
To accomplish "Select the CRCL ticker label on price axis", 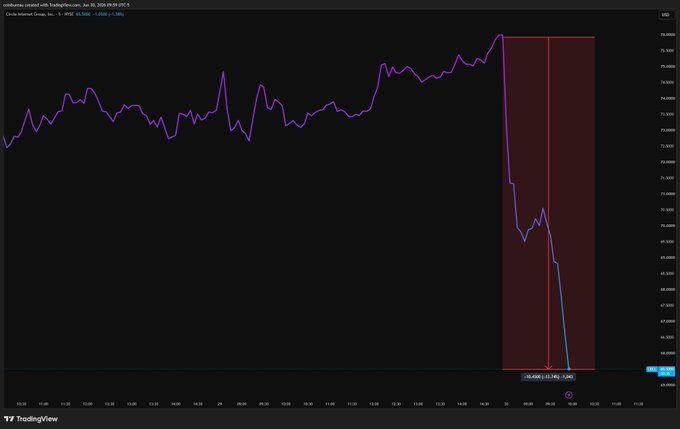I will (x=652, y=369).
